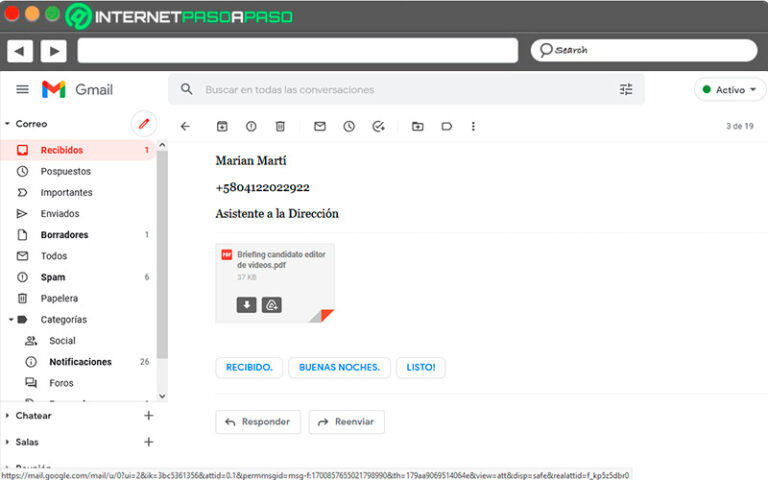Add a new chat with plus icon
The image size is (768, 480).
[x=148, y=415]
